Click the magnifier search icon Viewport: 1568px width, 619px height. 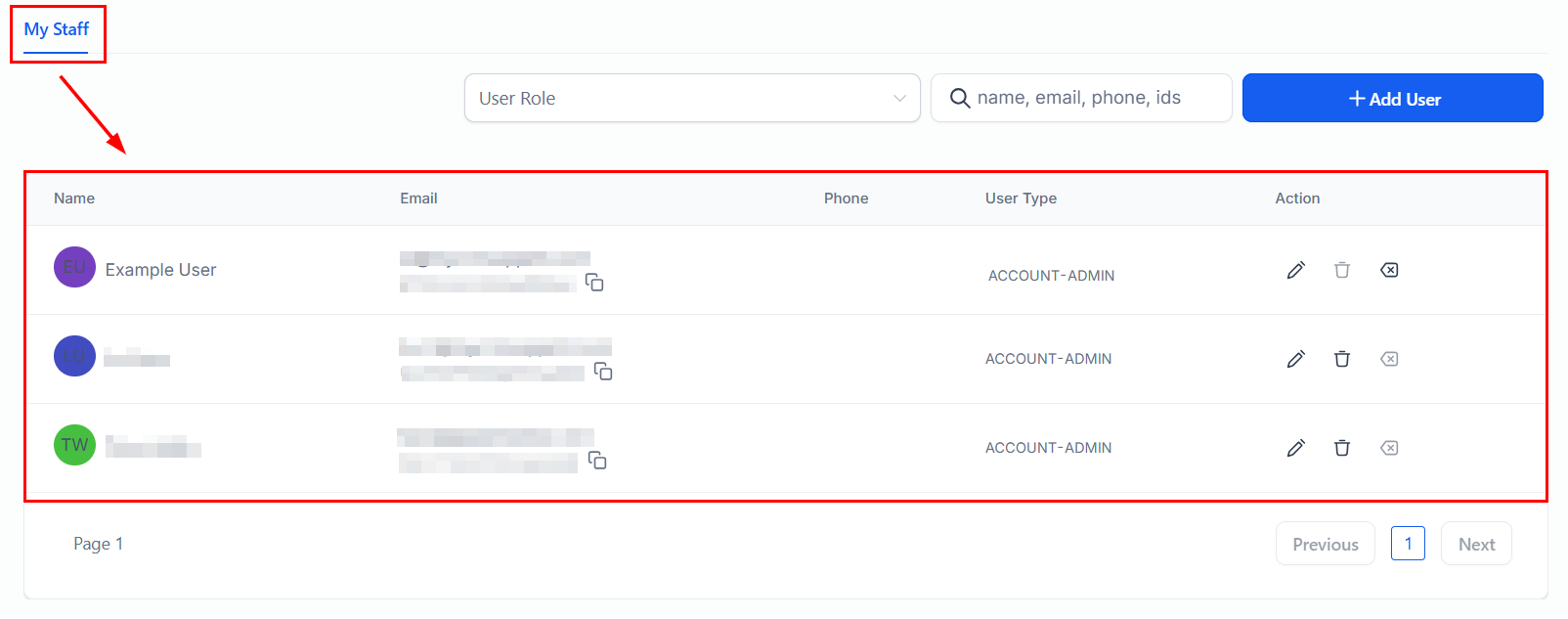click(x=960, y=99)
